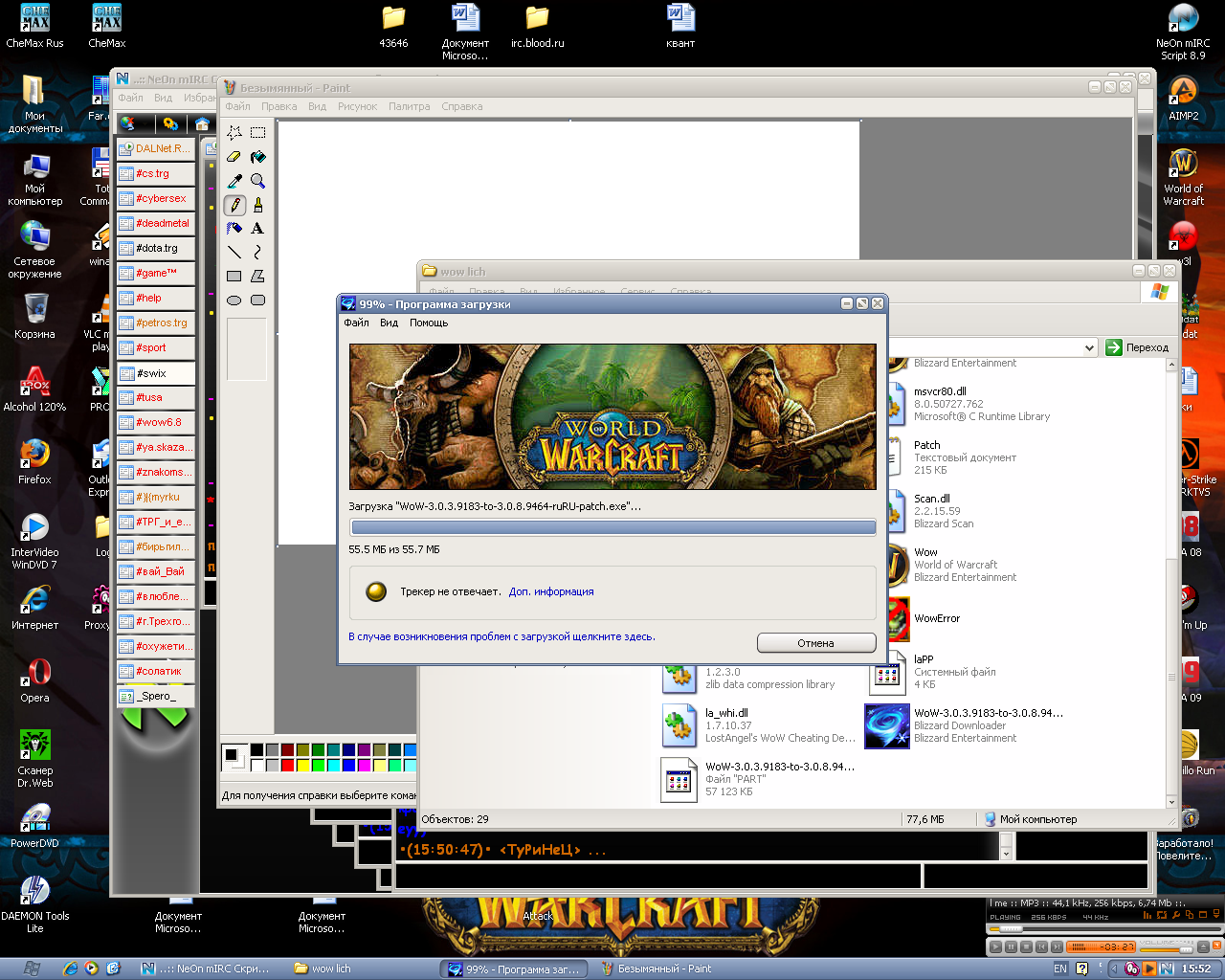The image size is (1225, 980).
Task: Select the Airbrush spray tool
Action: point(234,229)
